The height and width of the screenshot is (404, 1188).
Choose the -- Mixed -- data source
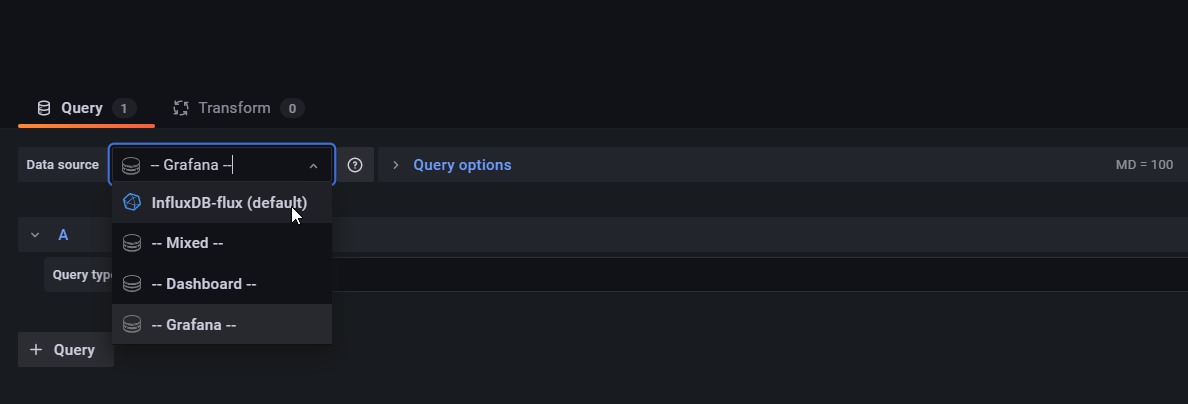(x=221, y=243)
